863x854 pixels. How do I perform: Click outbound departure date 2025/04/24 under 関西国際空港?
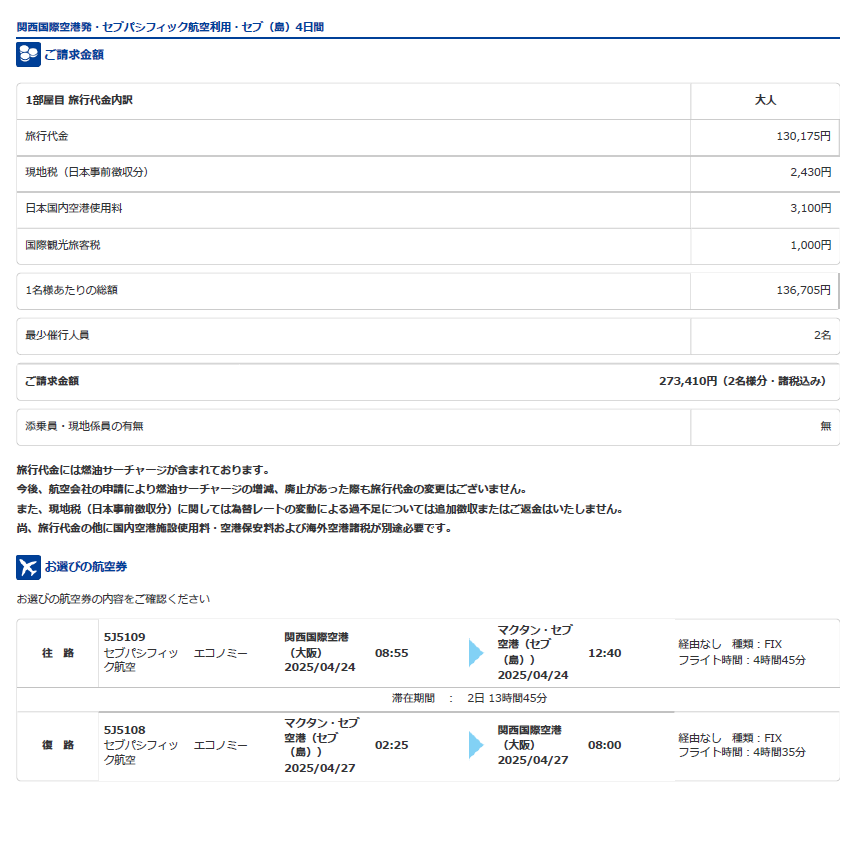point(320,667)
